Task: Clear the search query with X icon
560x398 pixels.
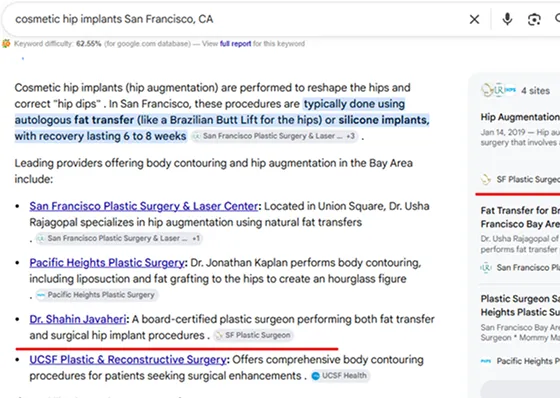Action: (x=474, y=19)
